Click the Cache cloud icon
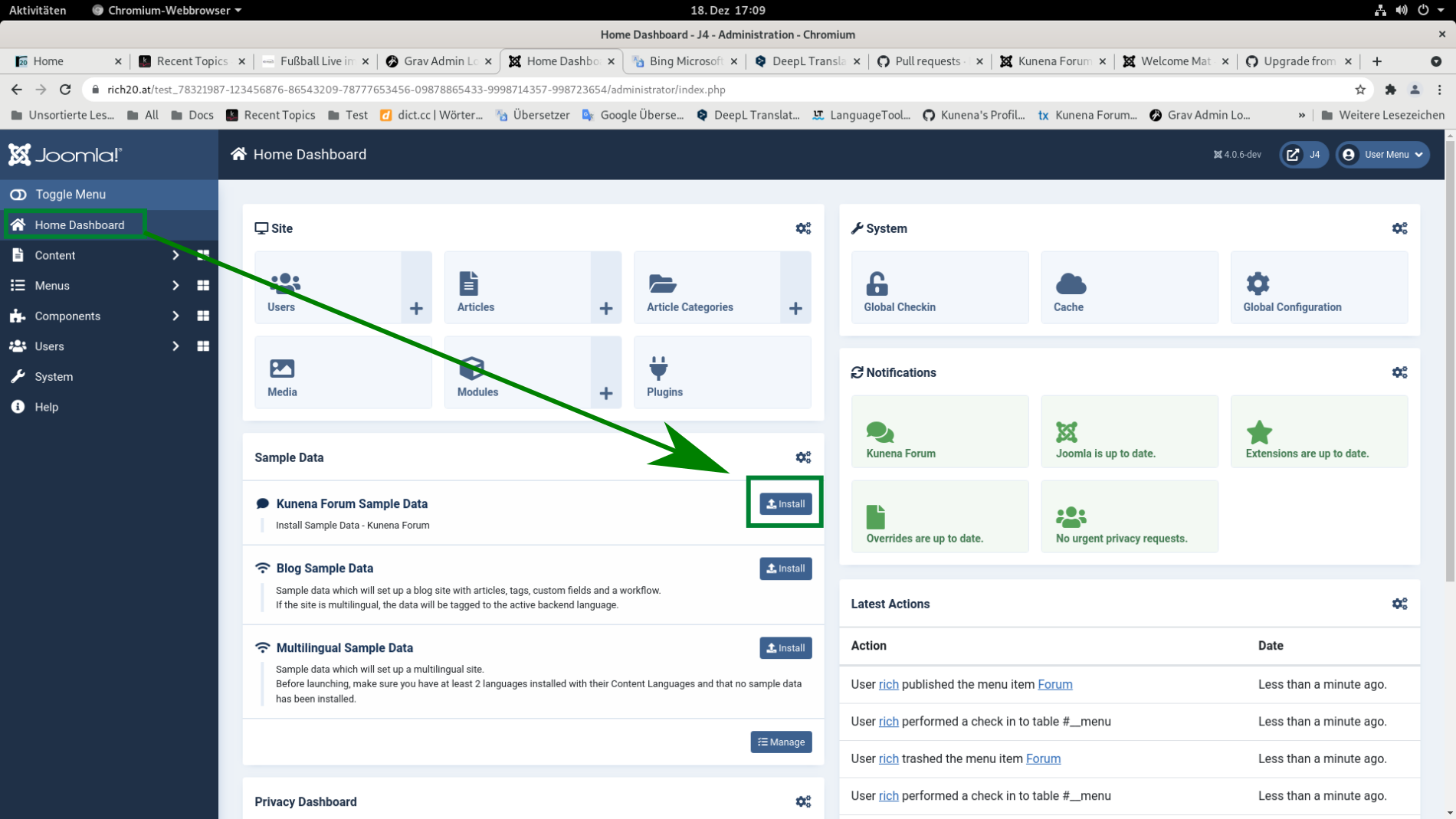 click(x=1070, y=284)
